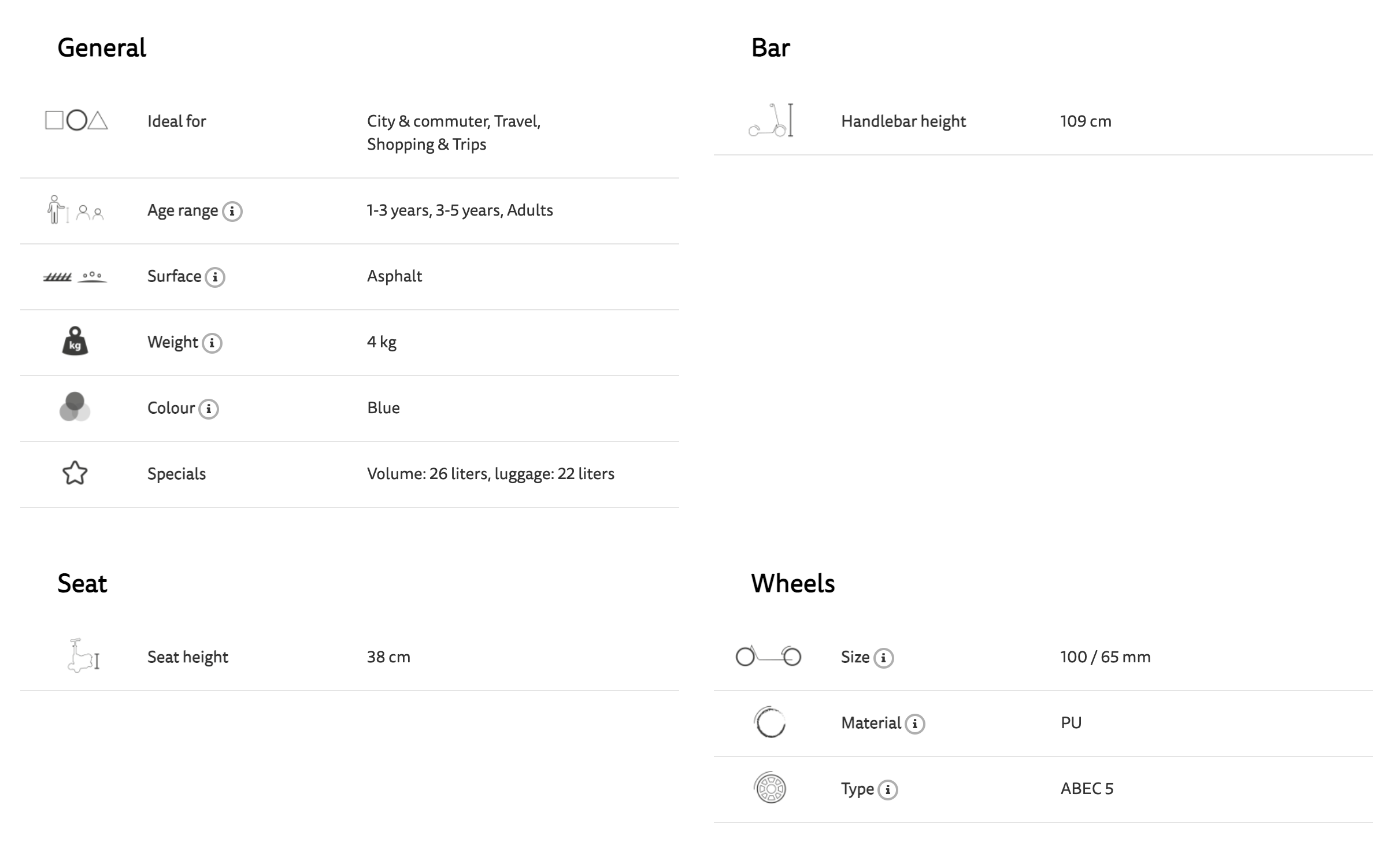The image size is (1400, 853).
Task: Click the seat height scooter icon
Action: (83, 656)
